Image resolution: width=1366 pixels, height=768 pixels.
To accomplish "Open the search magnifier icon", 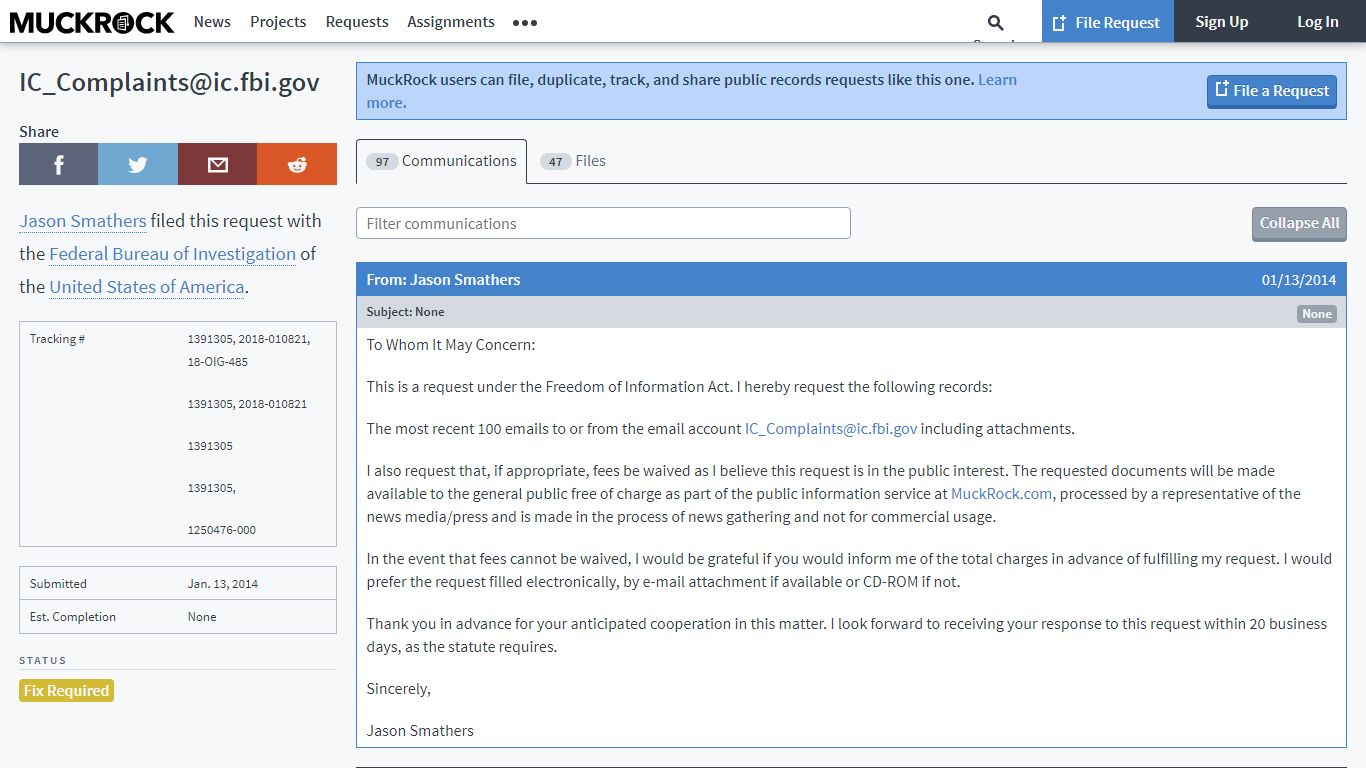I will (x=995, y=22).
